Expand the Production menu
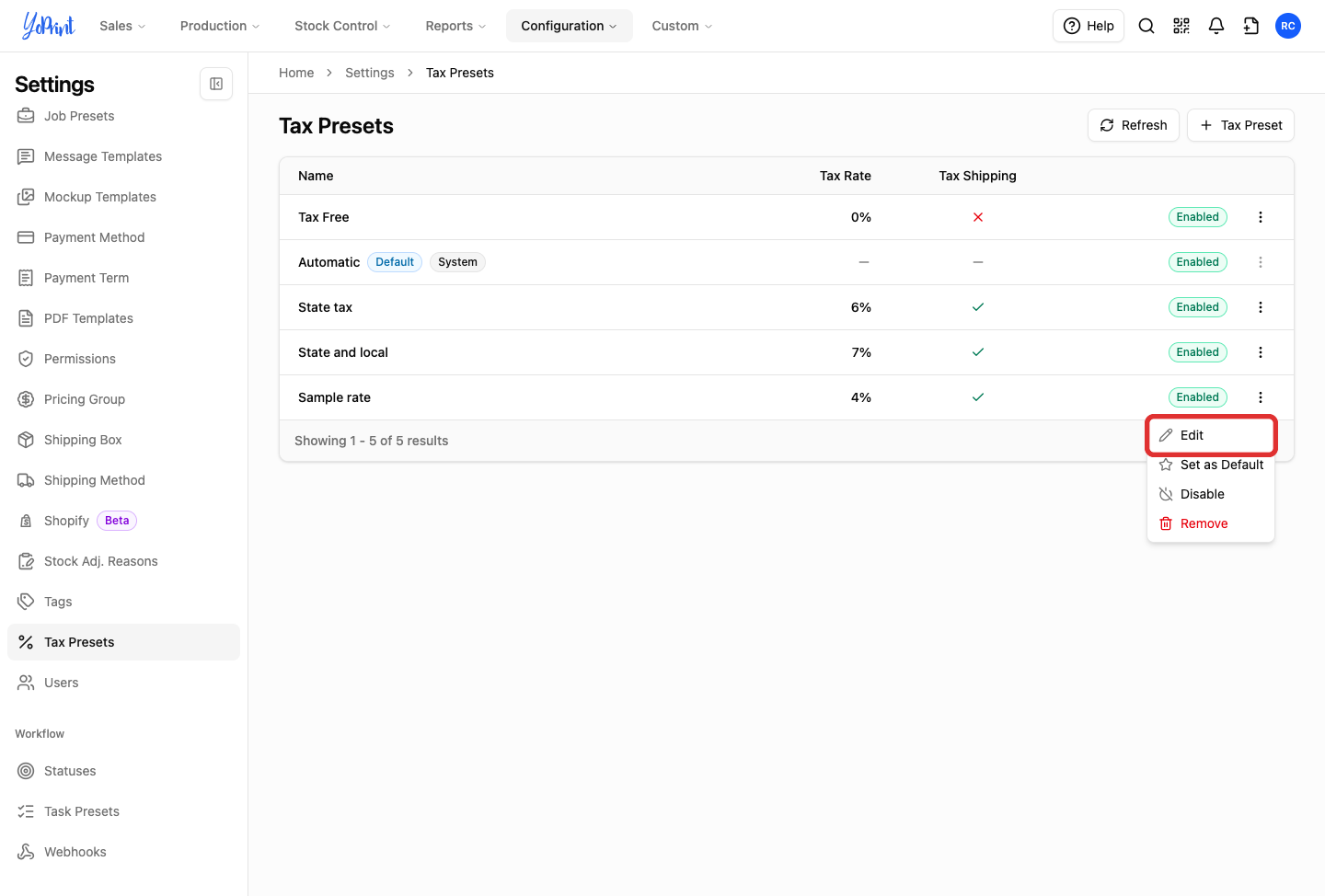This screenshot has height=896, width=1325. tap(220, 26)
